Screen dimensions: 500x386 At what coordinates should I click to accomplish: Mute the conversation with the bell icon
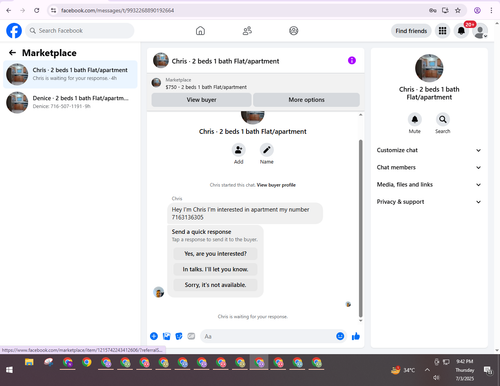click(415, 119)
